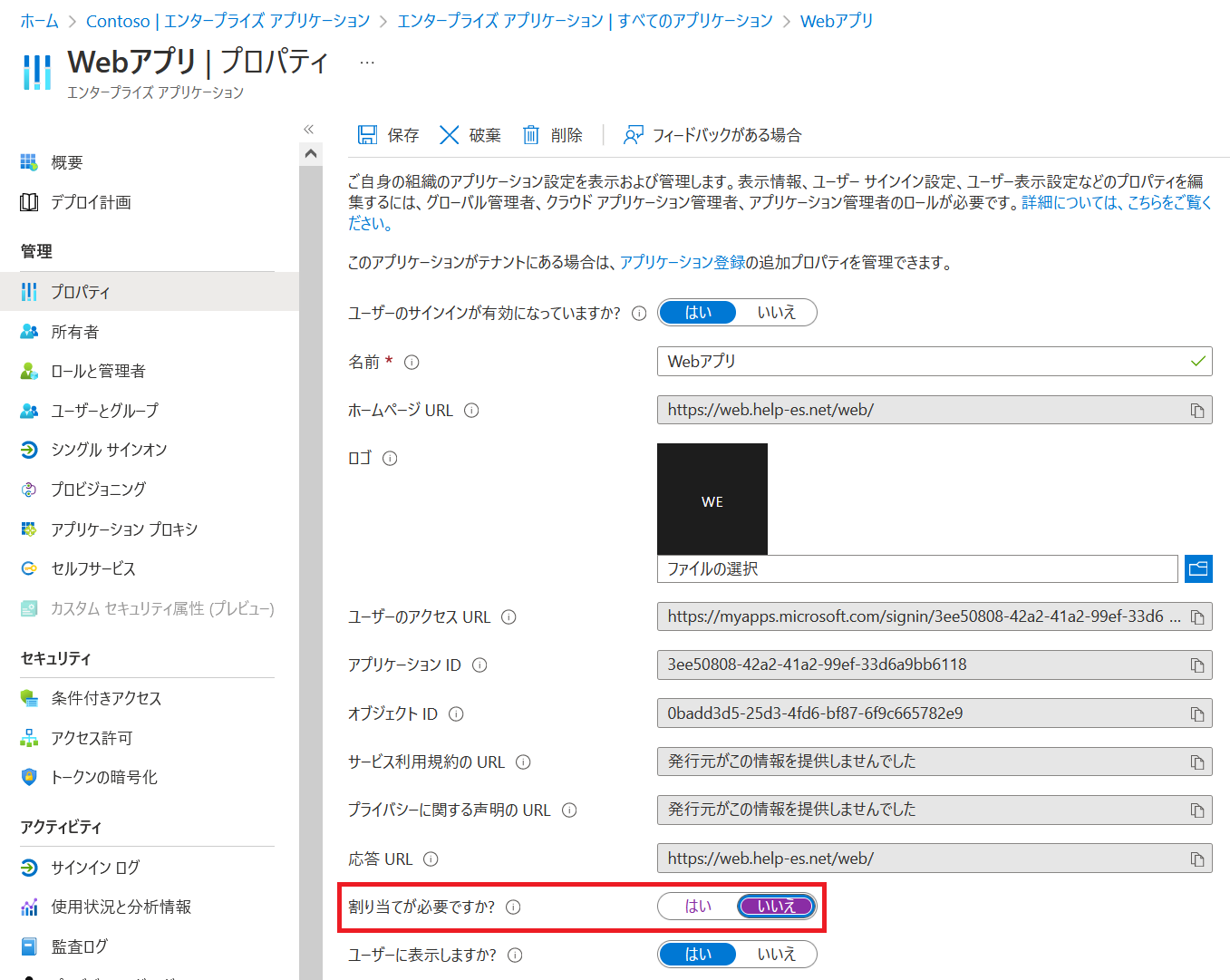Show info tooltip for ユーザーのアクセス URL
This screenshot has width=1230, height=980.
(508, 617)
